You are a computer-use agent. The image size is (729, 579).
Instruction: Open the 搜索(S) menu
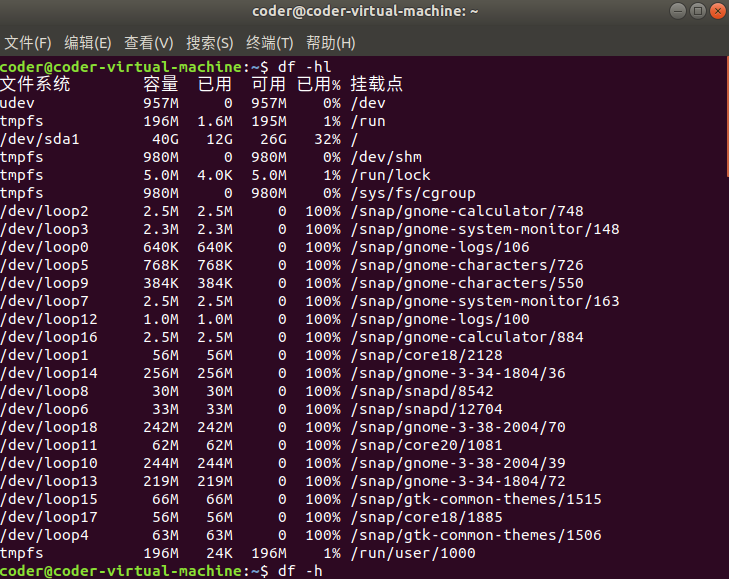(x=210, y=43)
